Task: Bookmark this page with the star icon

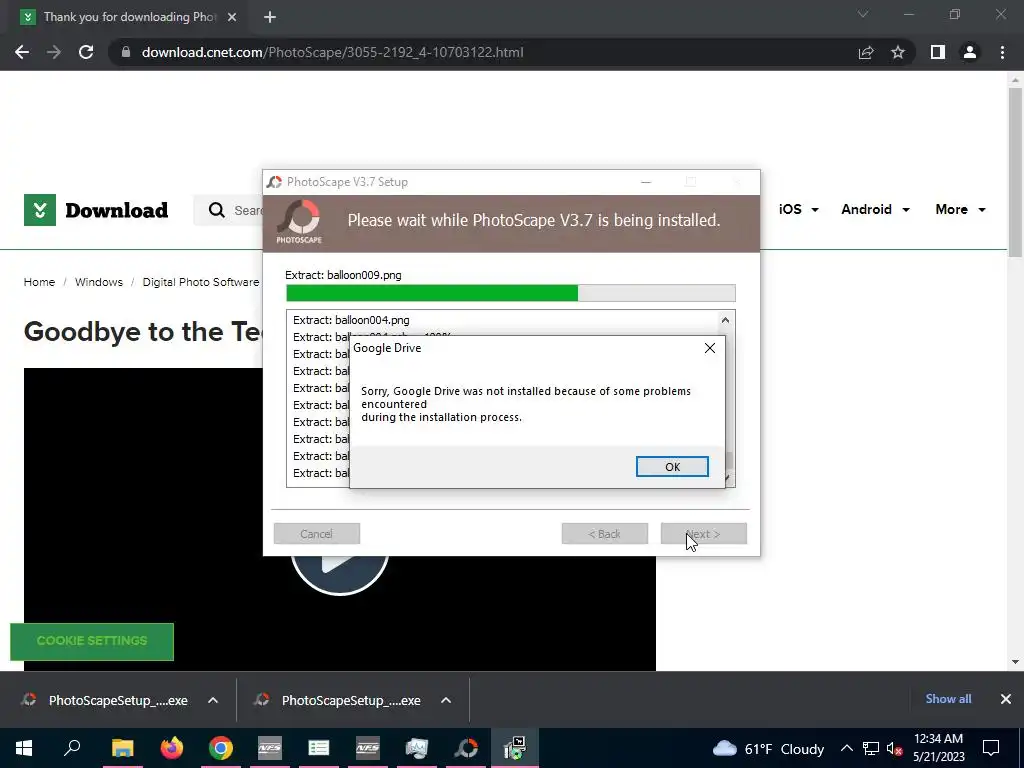Action: coord(898,52)
